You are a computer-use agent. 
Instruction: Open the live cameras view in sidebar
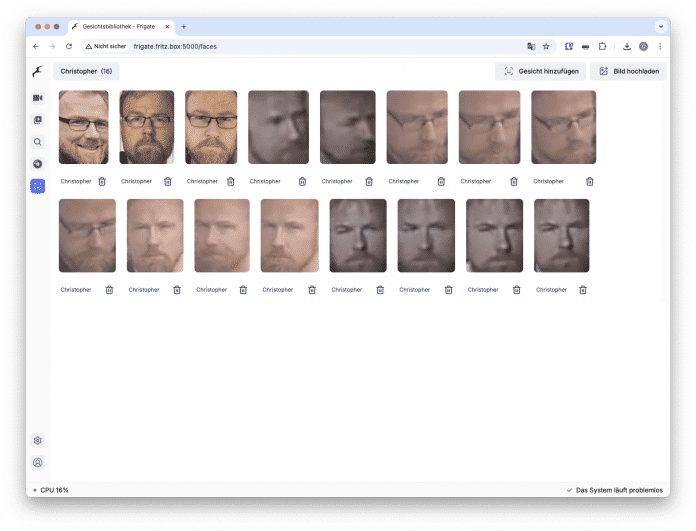(x=38, y=98)
